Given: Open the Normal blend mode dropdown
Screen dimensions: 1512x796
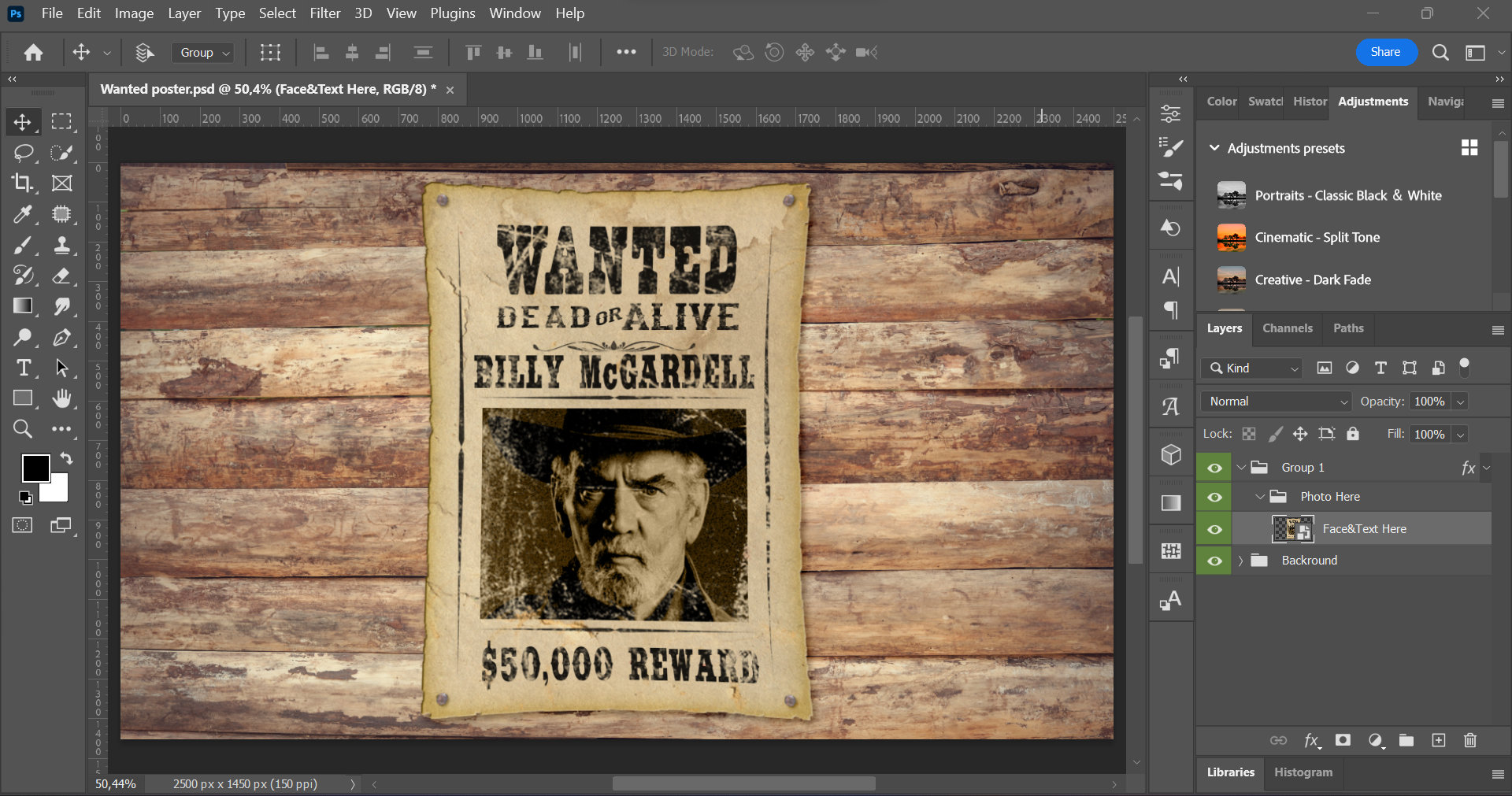Looking at the screenshot, I should pyautogui.click(x=1274, y=401).
